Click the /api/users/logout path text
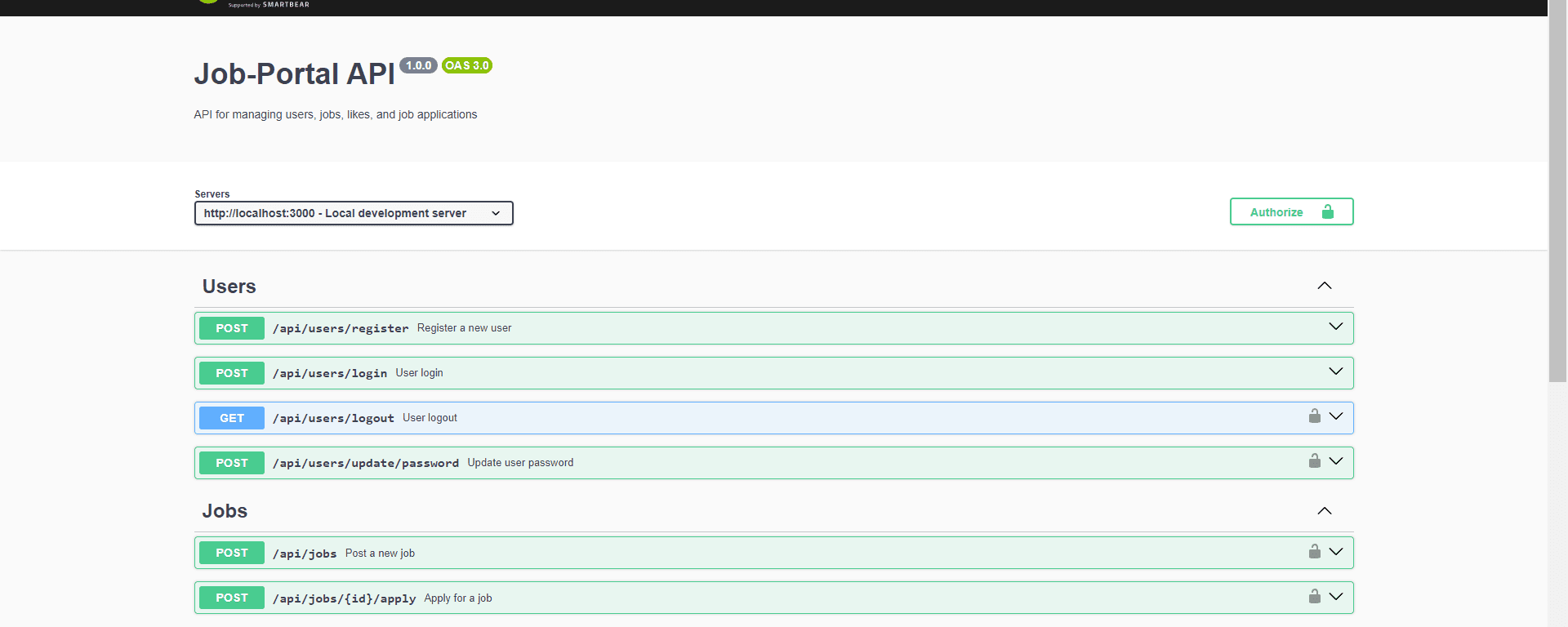Viewport: 1568px width, 627px height. [x=333, y=418]
